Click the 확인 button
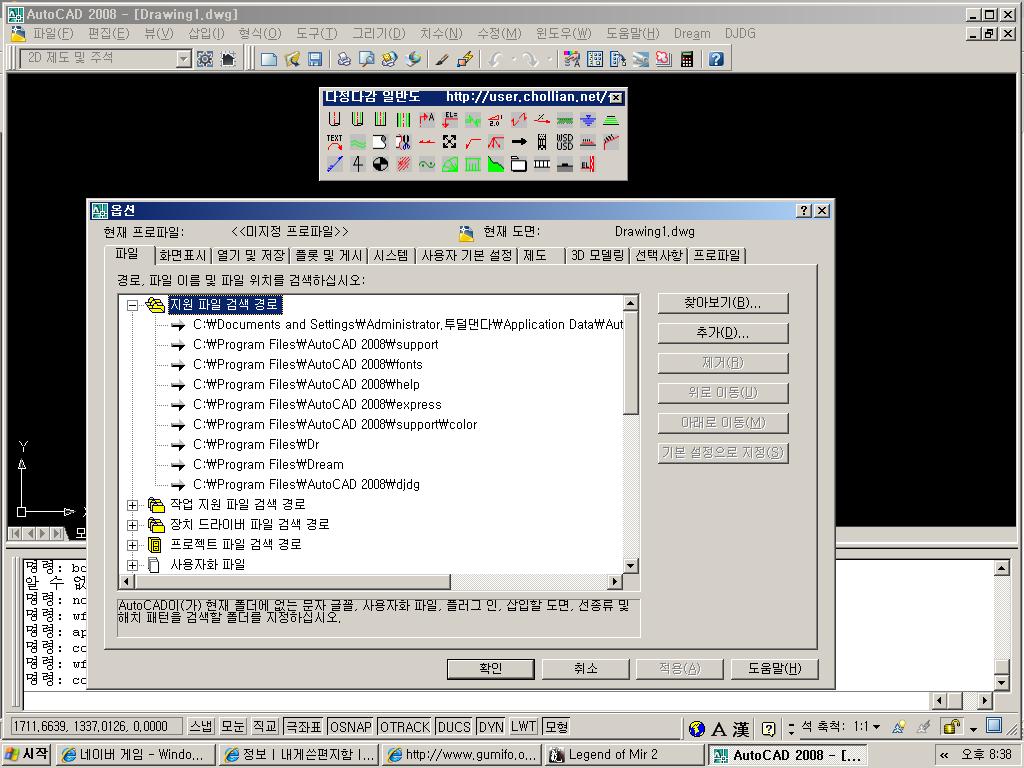The width and height of the screenshot is (1024, 768). pos(490,669)
